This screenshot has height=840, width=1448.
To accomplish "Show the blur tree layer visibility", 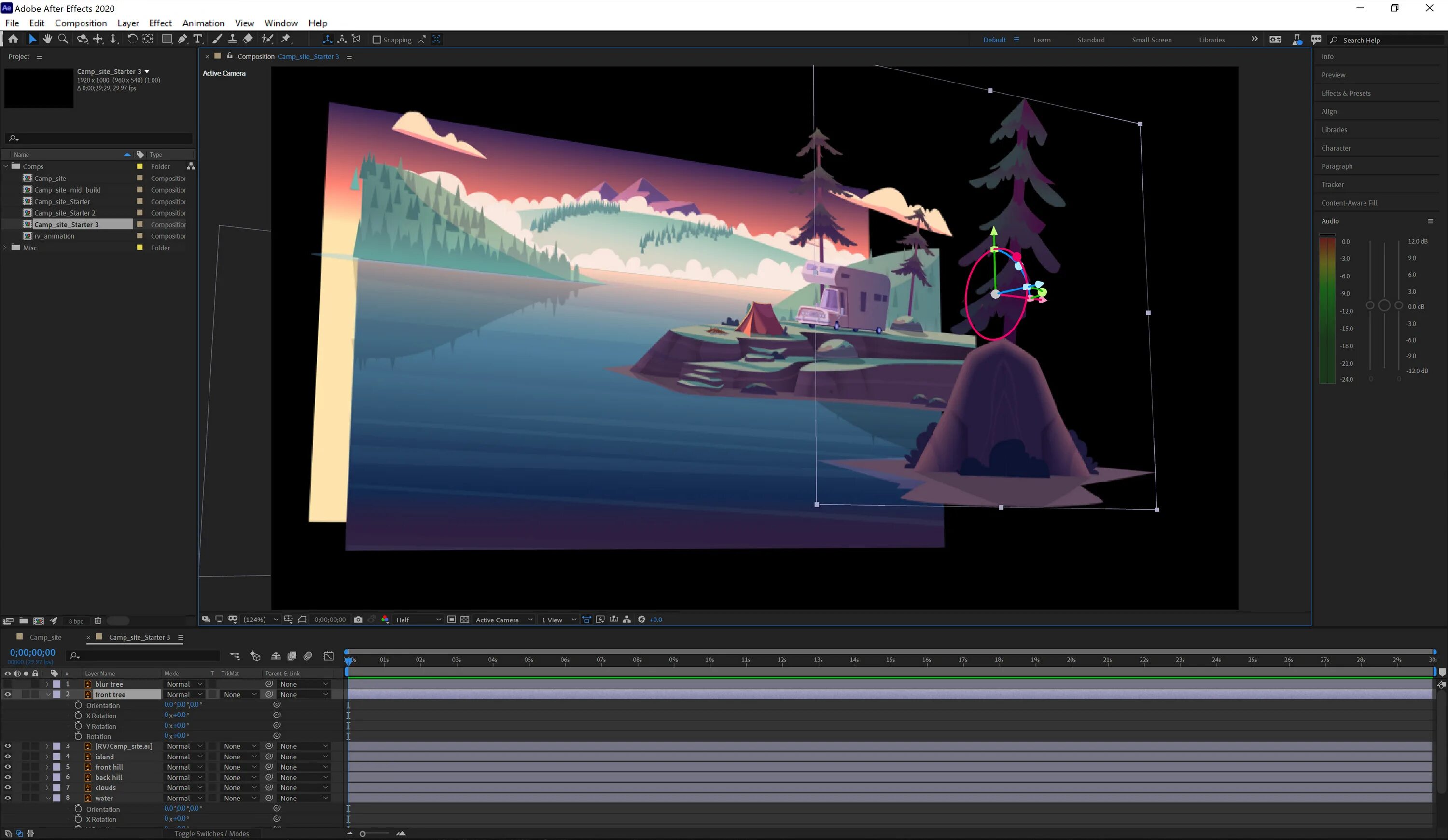I will [x=7, y=684].
